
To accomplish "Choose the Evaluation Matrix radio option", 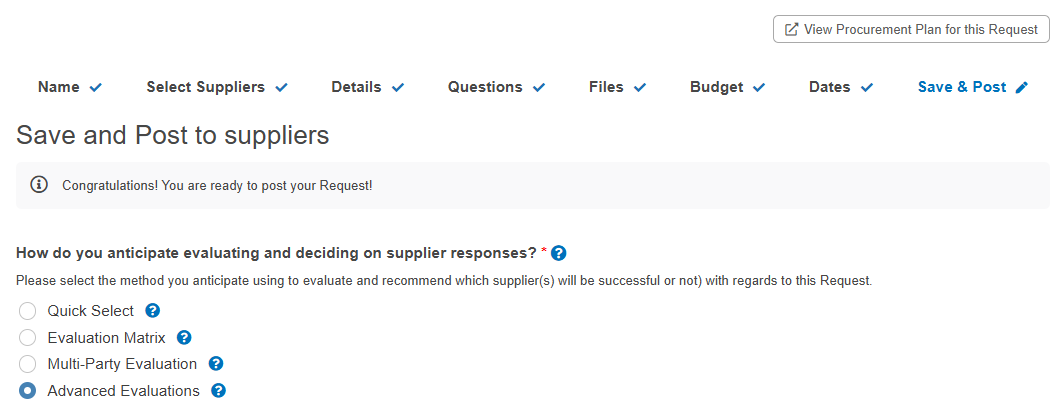I will point(27,337).
